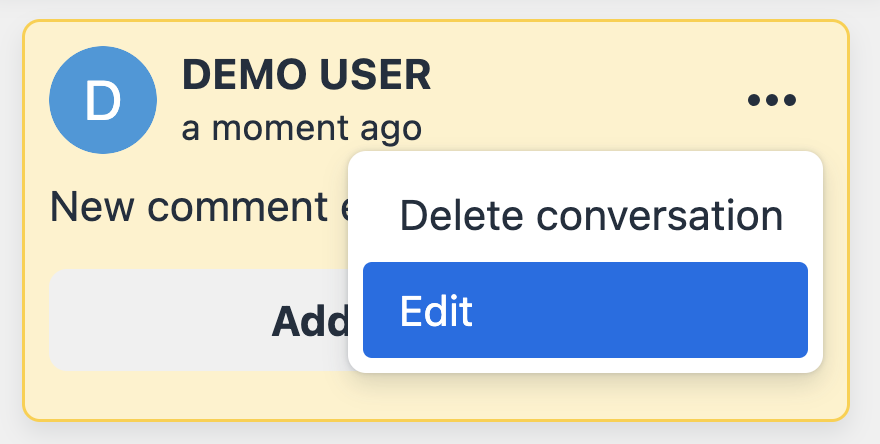Close the menu via the ellipsis icon
The width and height of the screenshot is (880, 444).
click(x=771, y=100)
